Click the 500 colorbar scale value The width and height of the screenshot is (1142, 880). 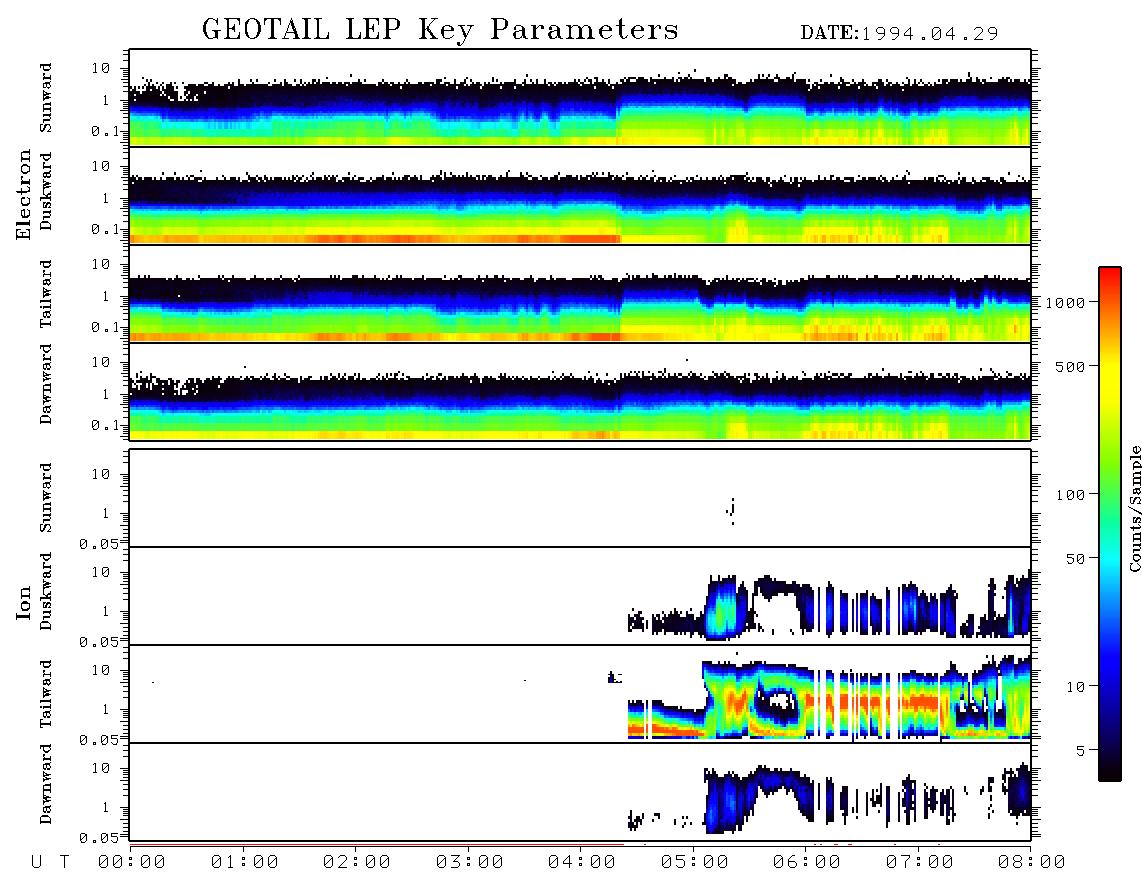pyautogui.click(x=1071, y=366)
